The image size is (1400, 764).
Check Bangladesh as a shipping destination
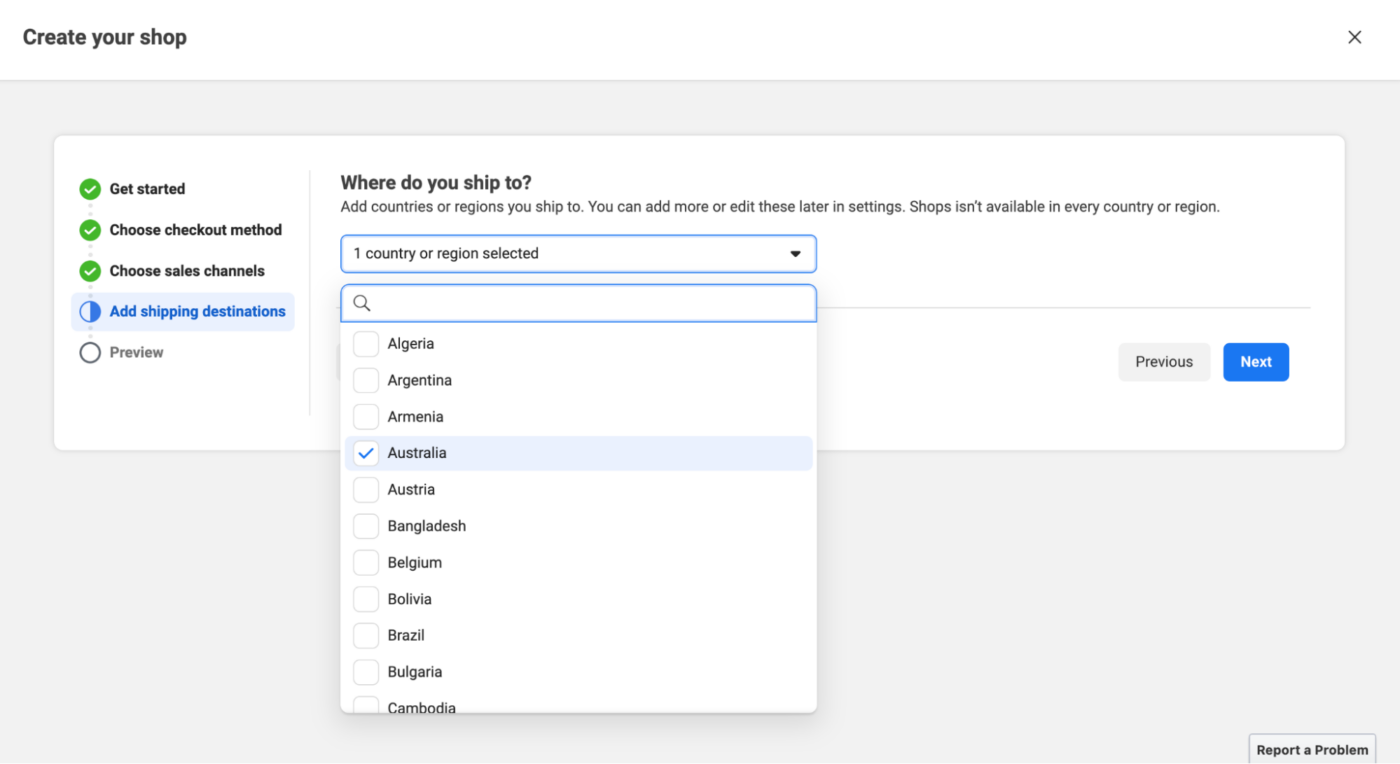coord(365,525)
